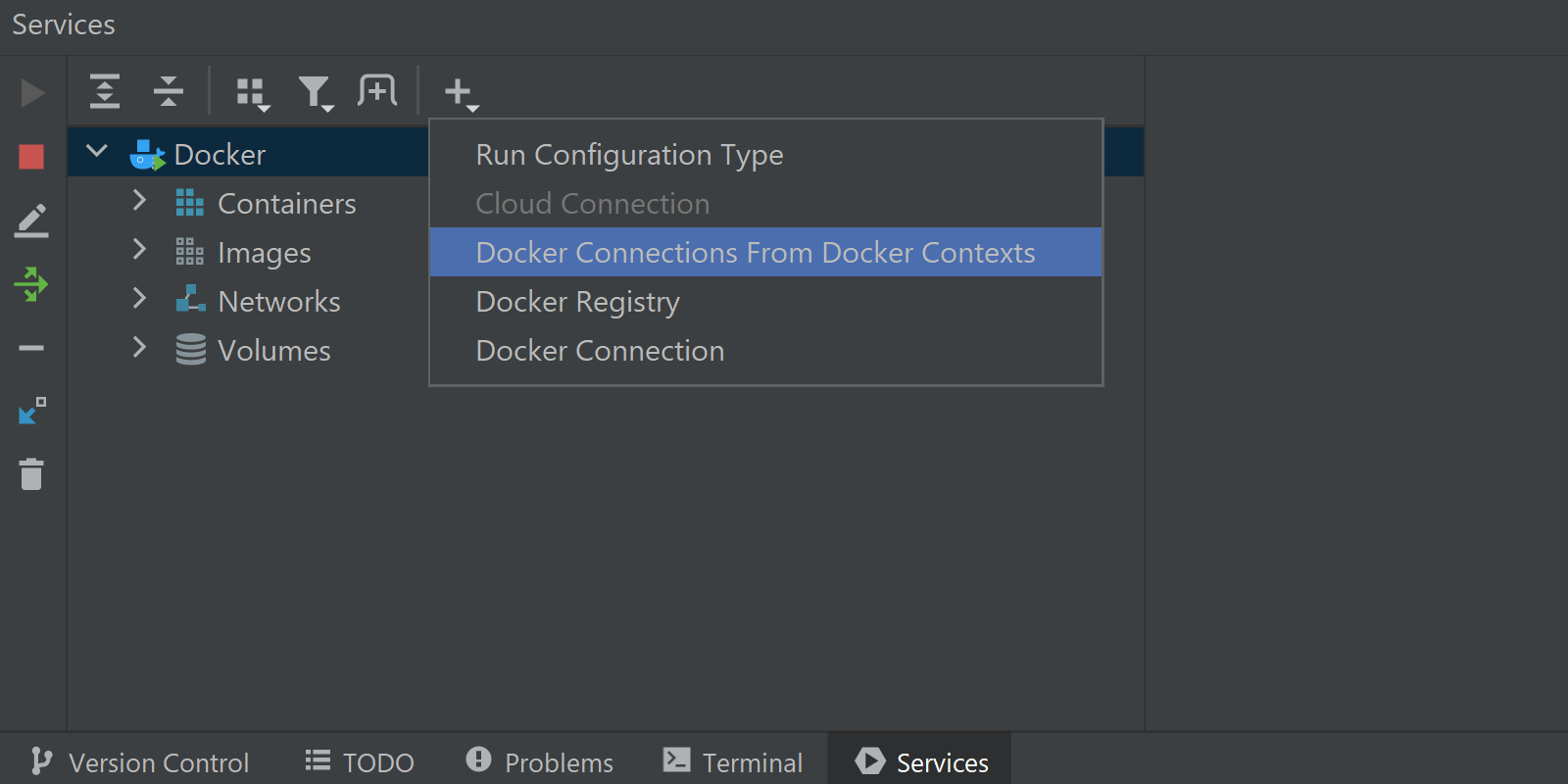The height and width of the screenshot is (784, 1568).
Task: Open the TODO tool window tab
Action: (360, 762)
